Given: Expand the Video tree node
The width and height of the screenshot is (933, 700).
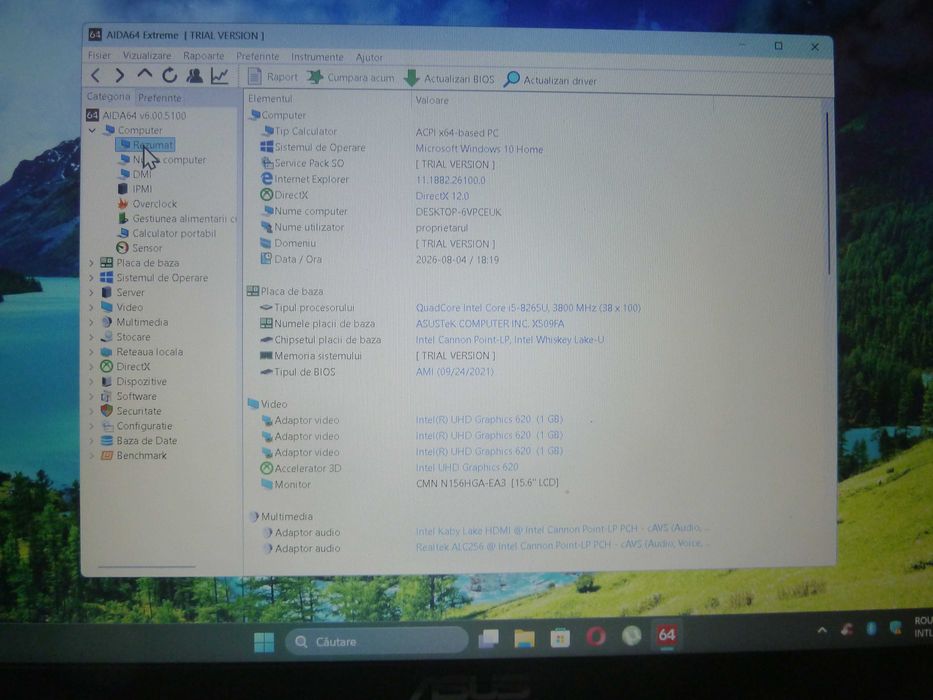Looking at the screenshot, I should point(92,307).
